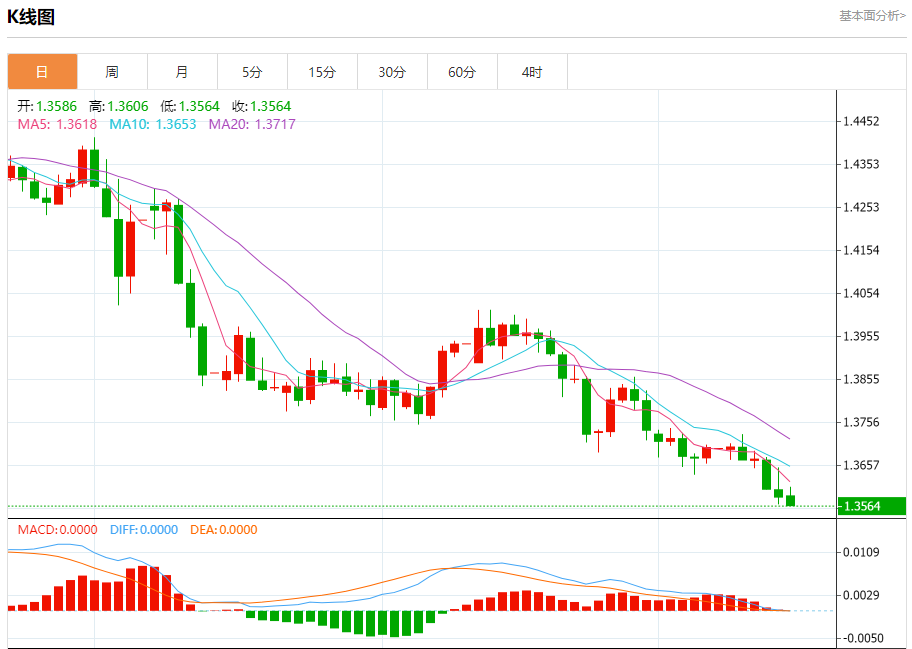Click the MA20: 1.3717 label
912x649 pixels.
point(252,124)
